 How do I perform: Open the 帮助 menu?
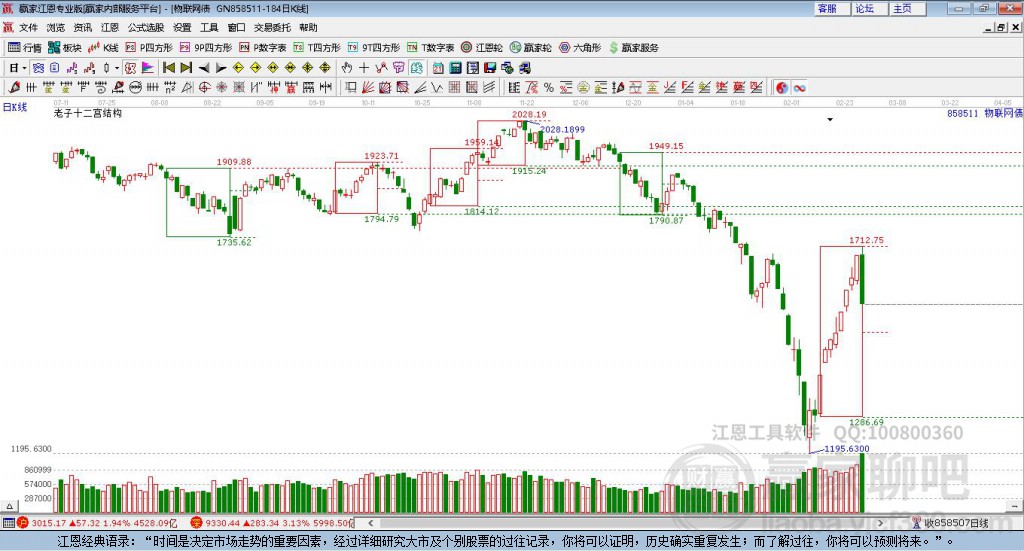click(308, 27)
